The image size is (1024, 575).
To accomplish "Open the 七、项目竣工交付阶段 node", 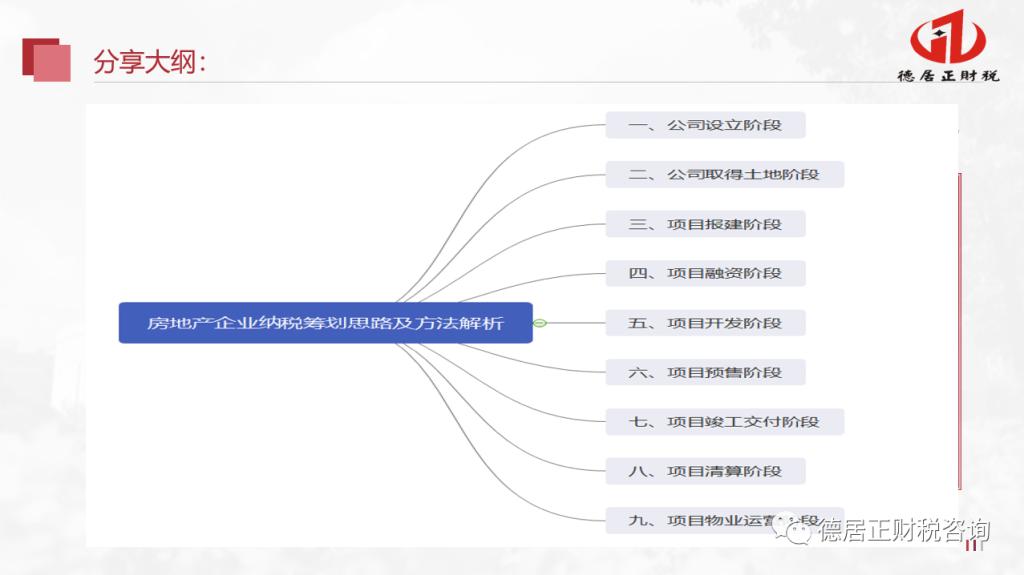I will [x=724, y=421].
